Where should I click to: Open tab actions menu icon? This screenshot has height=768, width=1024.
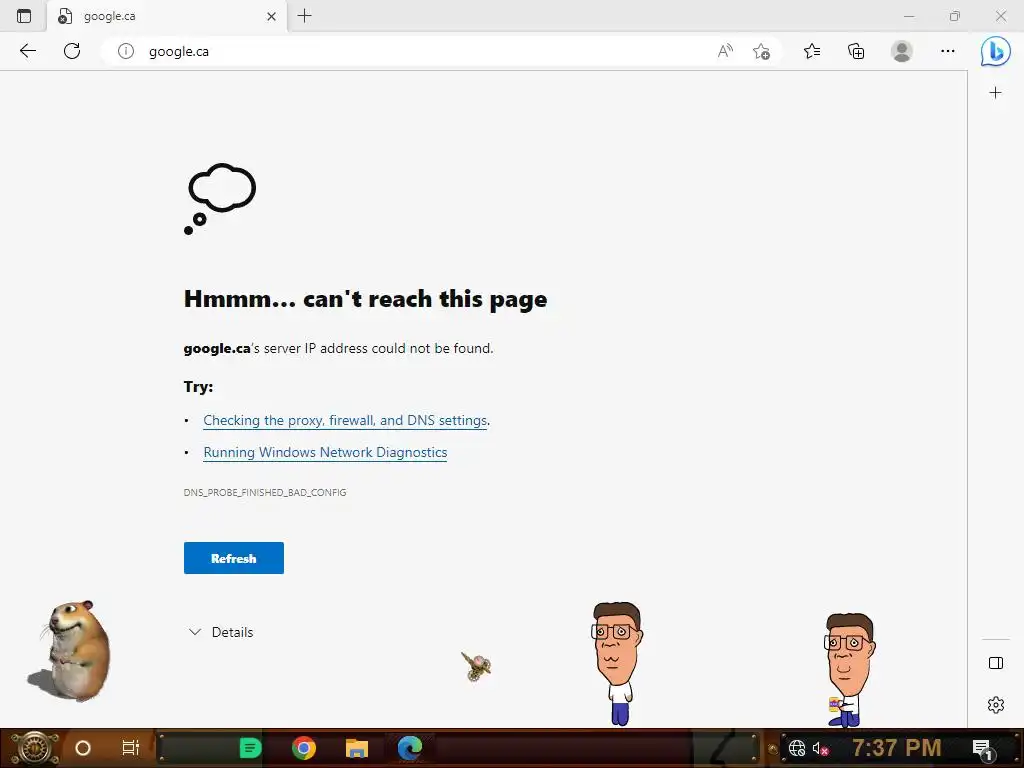pyautogui.click(x=24, y=16)
